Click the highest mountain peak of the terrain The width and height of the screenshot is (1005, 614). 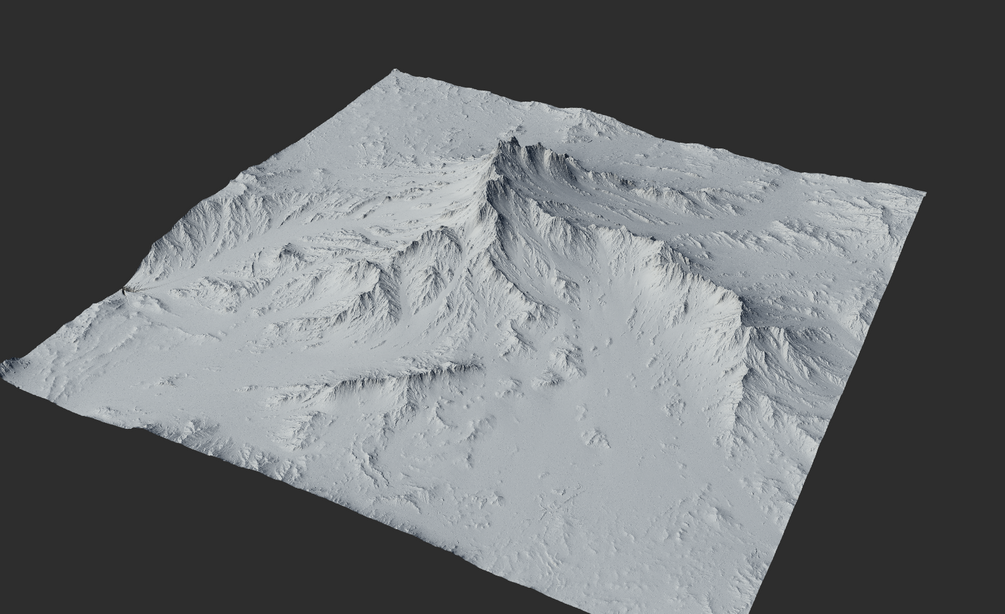click(513, 142)
